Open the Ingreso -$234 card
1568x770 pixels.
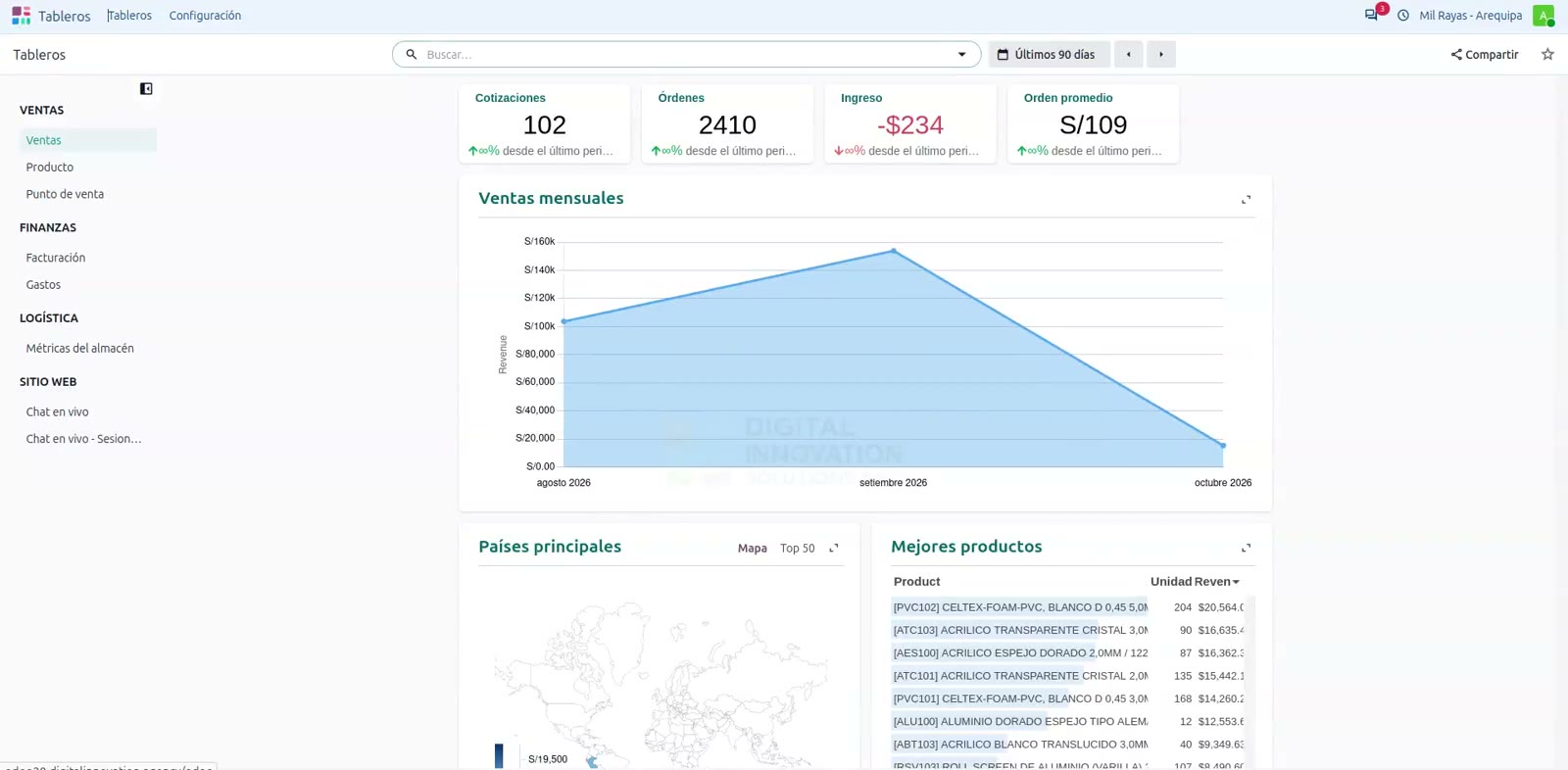tap(910, 123)
